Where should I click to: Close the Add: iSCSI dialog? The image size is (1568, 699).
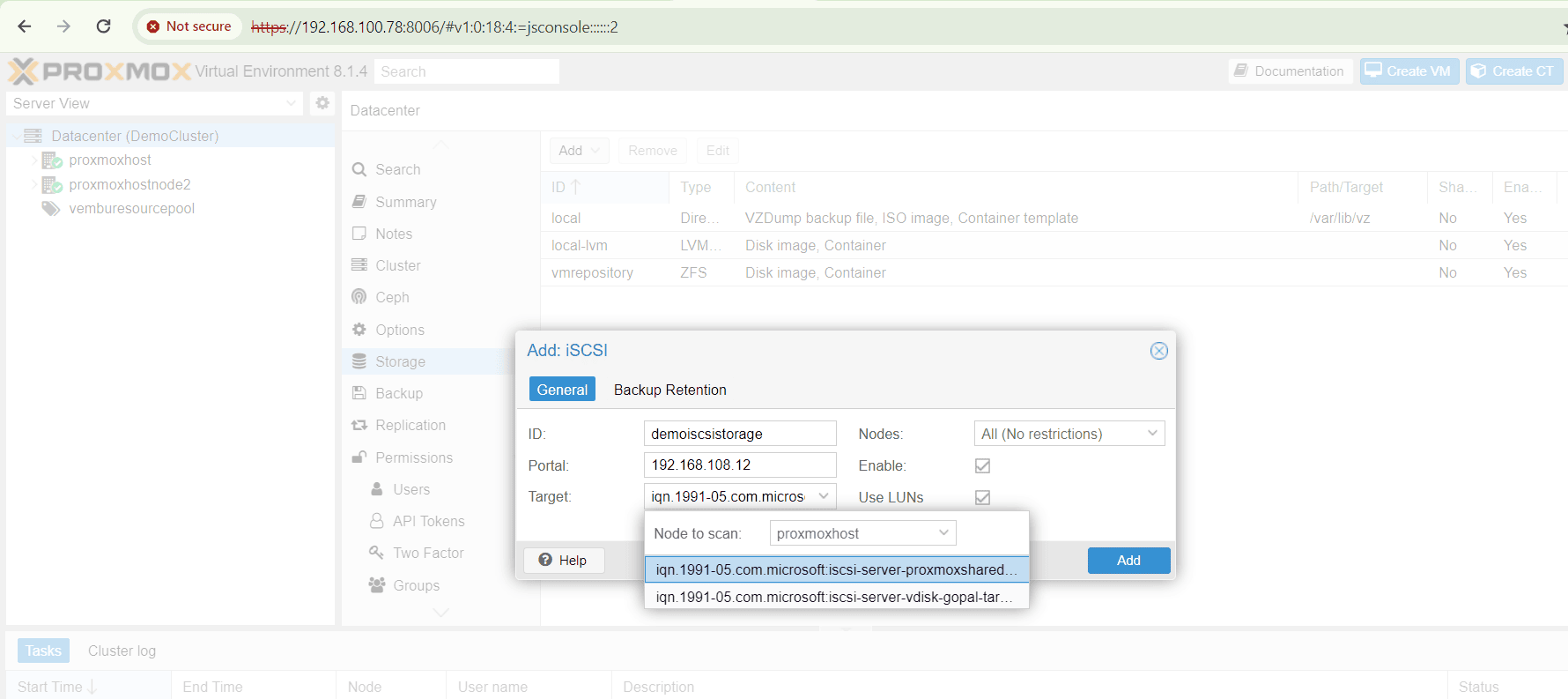pos(1158,351)
